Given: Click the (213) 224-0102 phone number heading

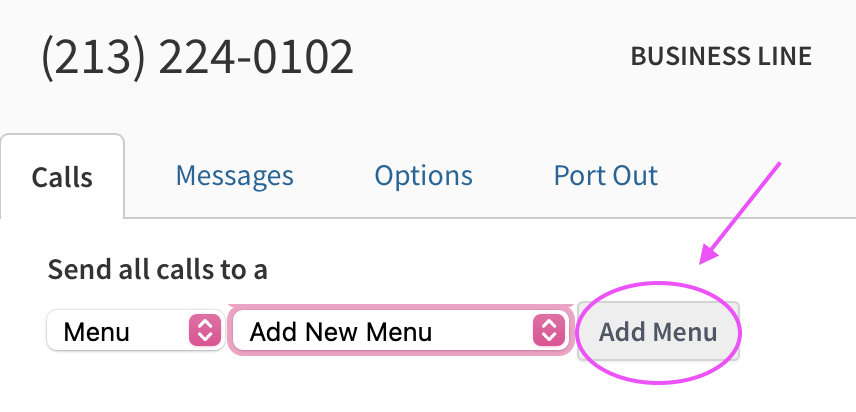Looking at the screenshot, I should click(x=197, y=58).
